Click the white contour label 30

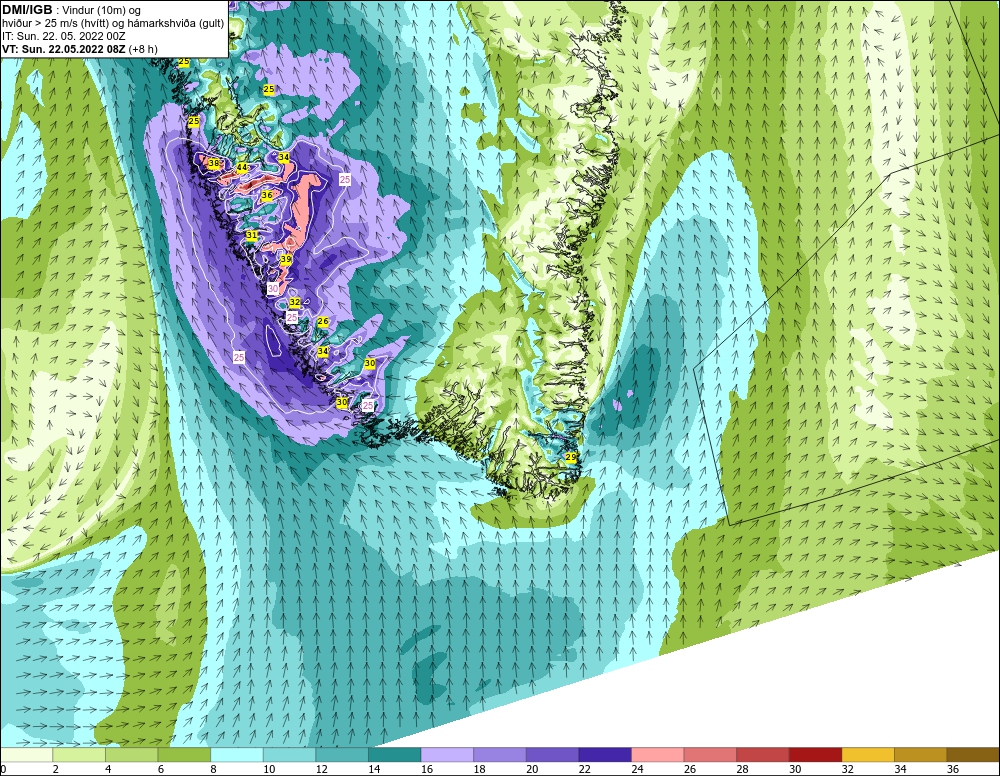(273, 288)
